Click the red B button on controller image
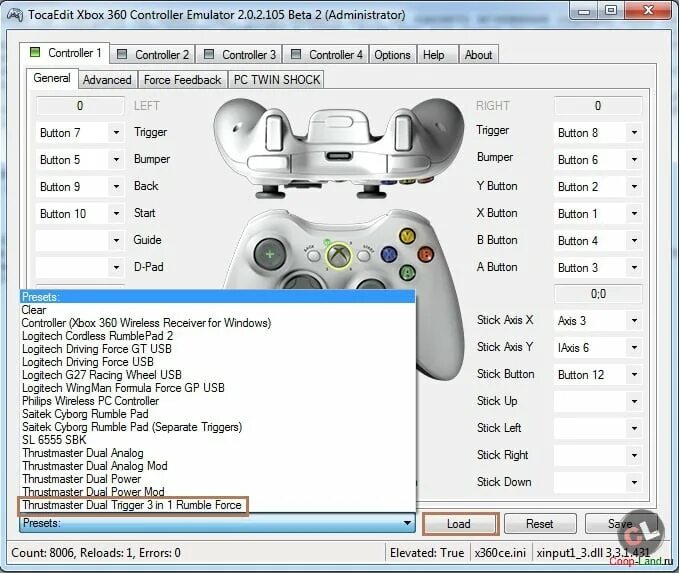Screen dimensions: 680x574 (425, 254)
